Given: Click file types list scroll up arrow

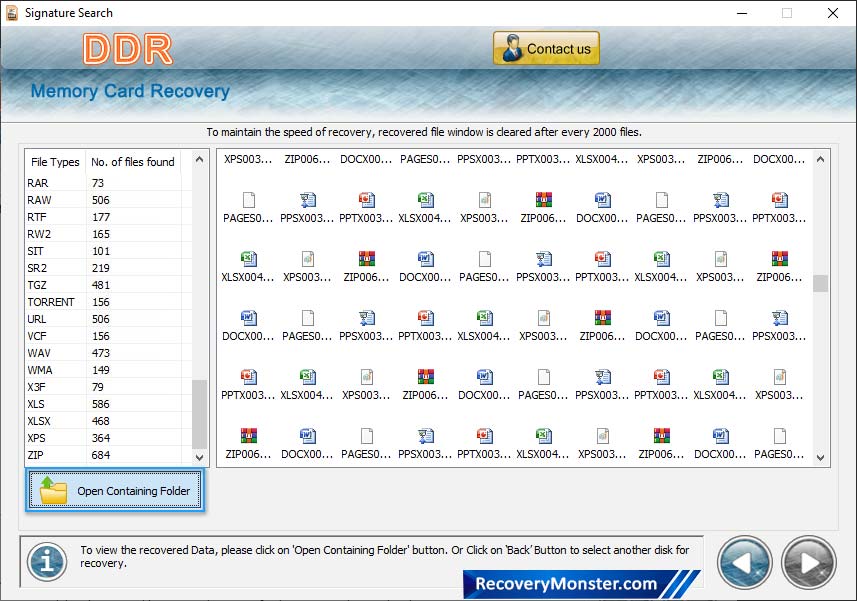Looking at the screenshot, I should pos(199,160).
